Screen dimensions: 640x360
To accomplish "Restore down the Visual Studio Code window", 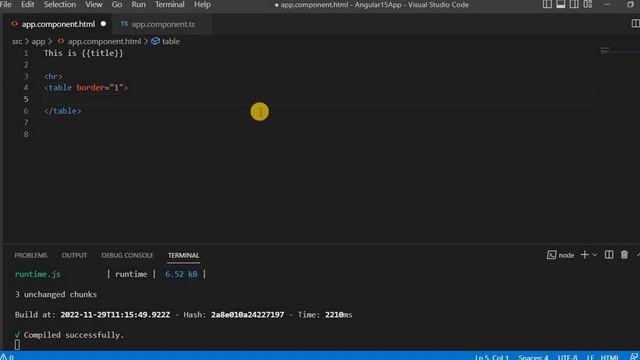I will pyautogui.click(x=630, y=4).
